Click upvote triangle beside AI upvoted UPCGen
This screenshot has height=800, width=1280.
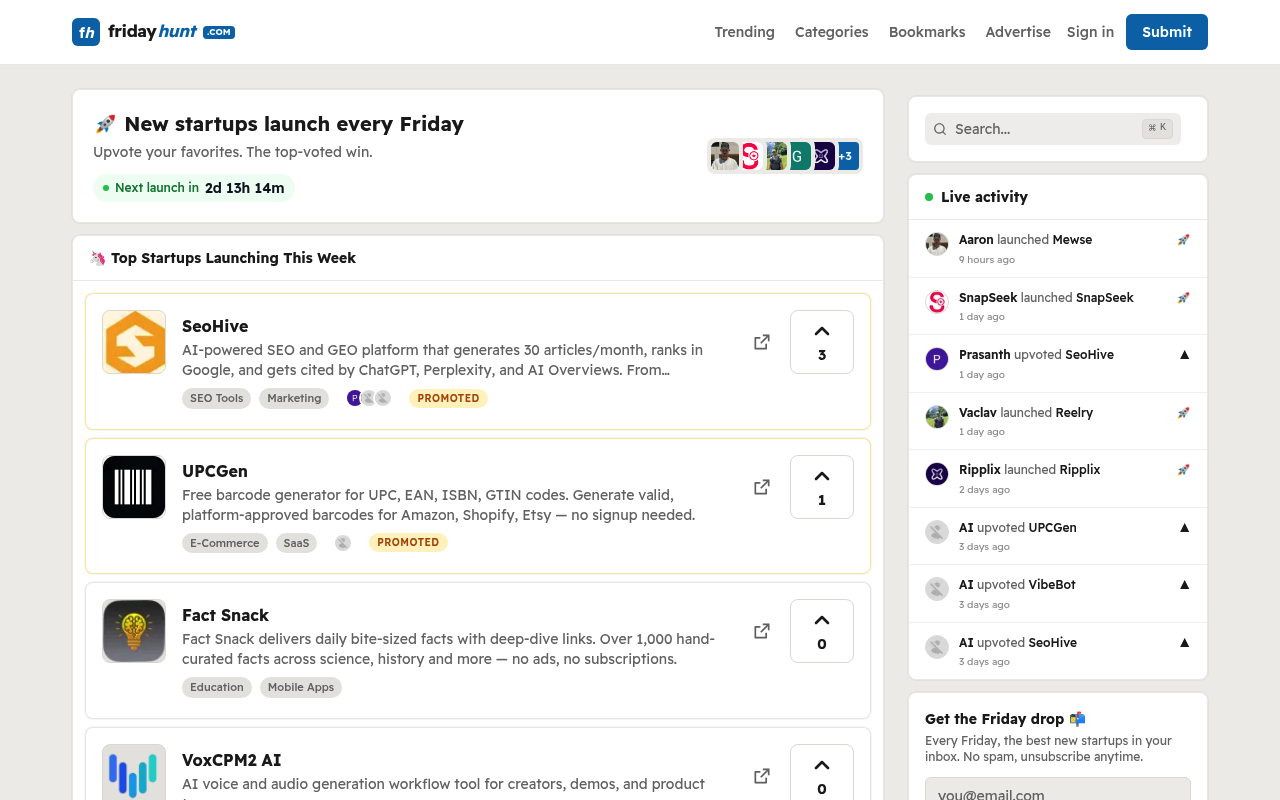point(1185,527)
